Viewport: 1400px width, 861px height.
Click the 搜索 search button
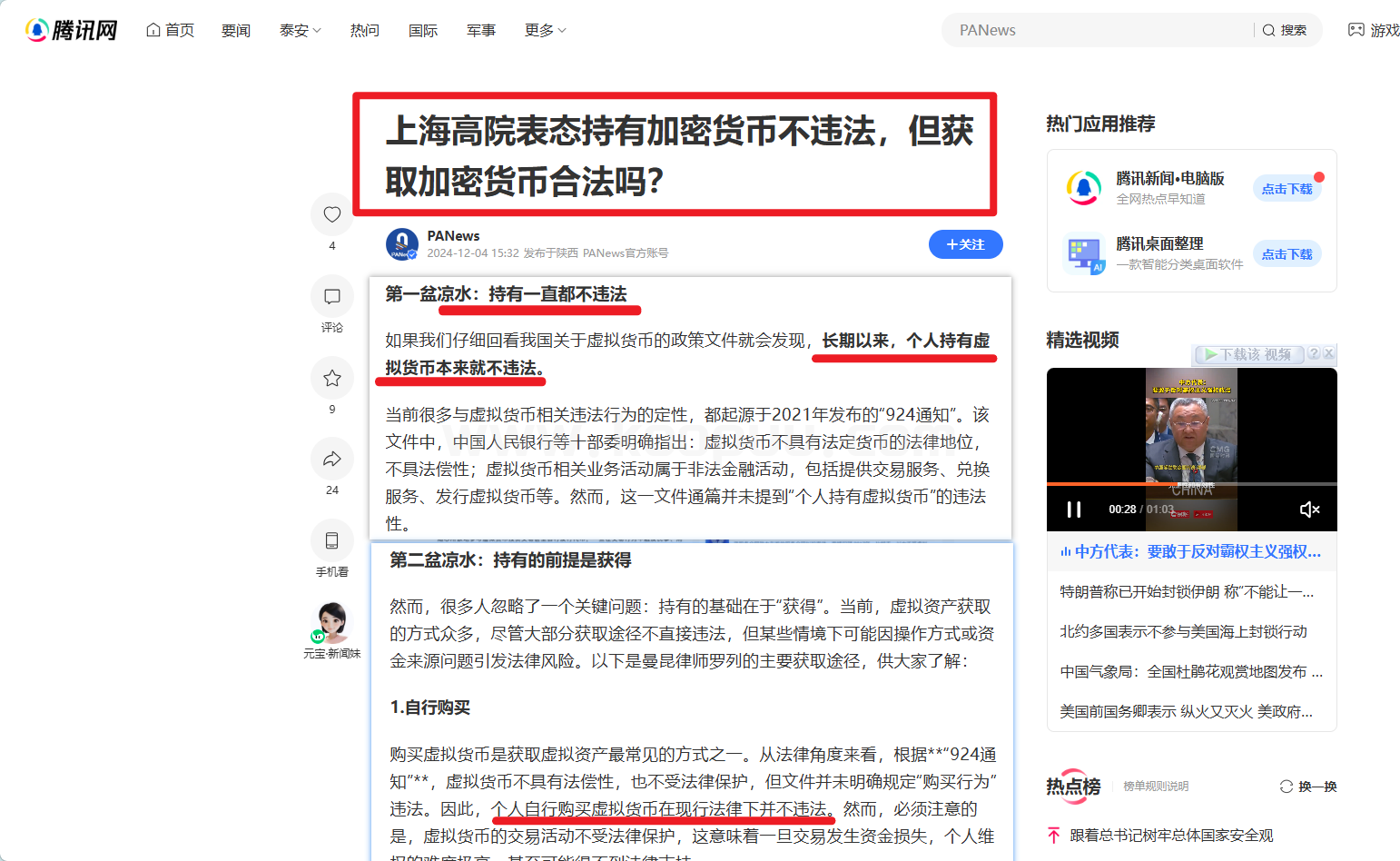coord(1285,30)
